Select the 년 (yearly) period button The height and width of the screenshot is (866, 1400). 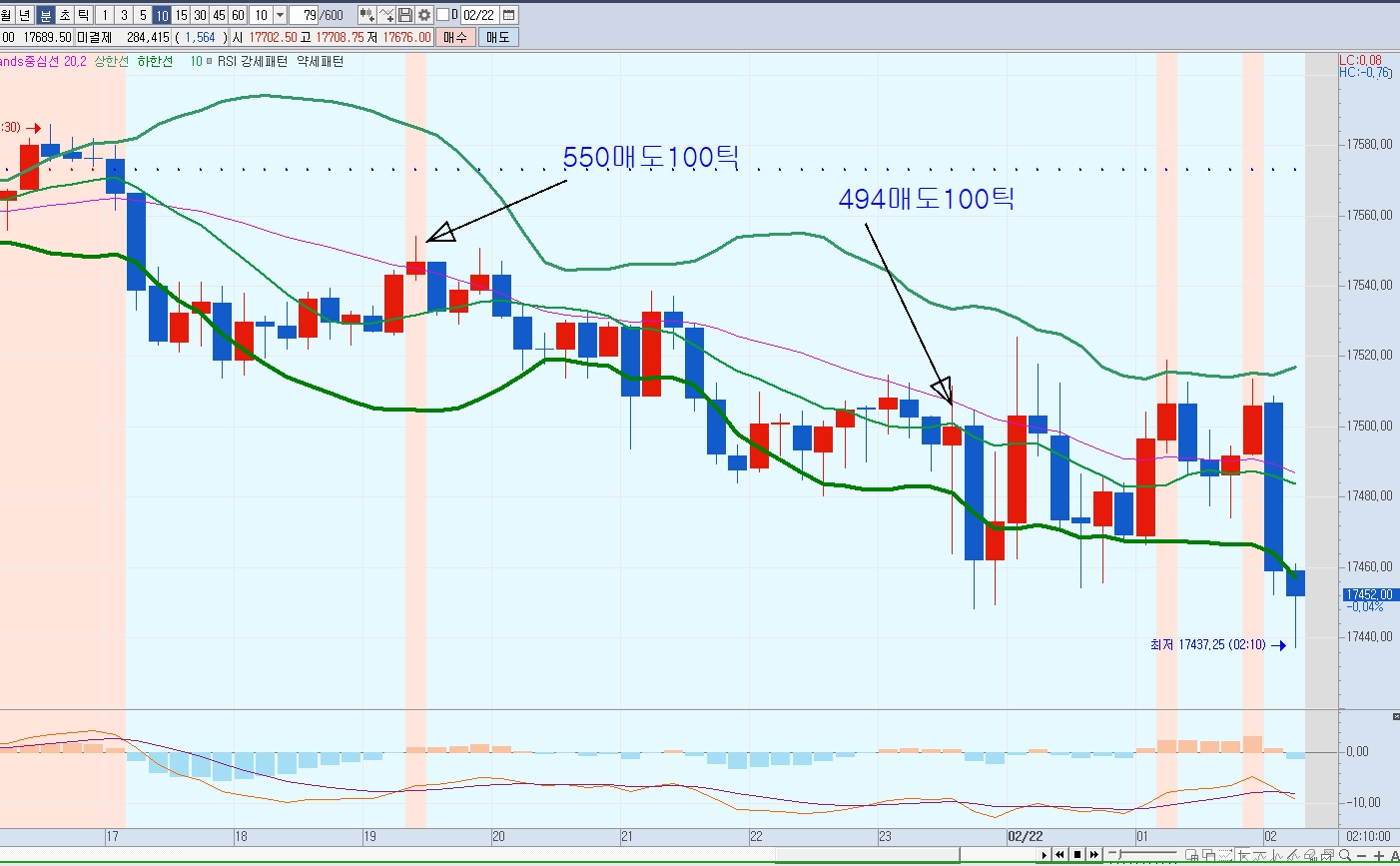(25, 15)
